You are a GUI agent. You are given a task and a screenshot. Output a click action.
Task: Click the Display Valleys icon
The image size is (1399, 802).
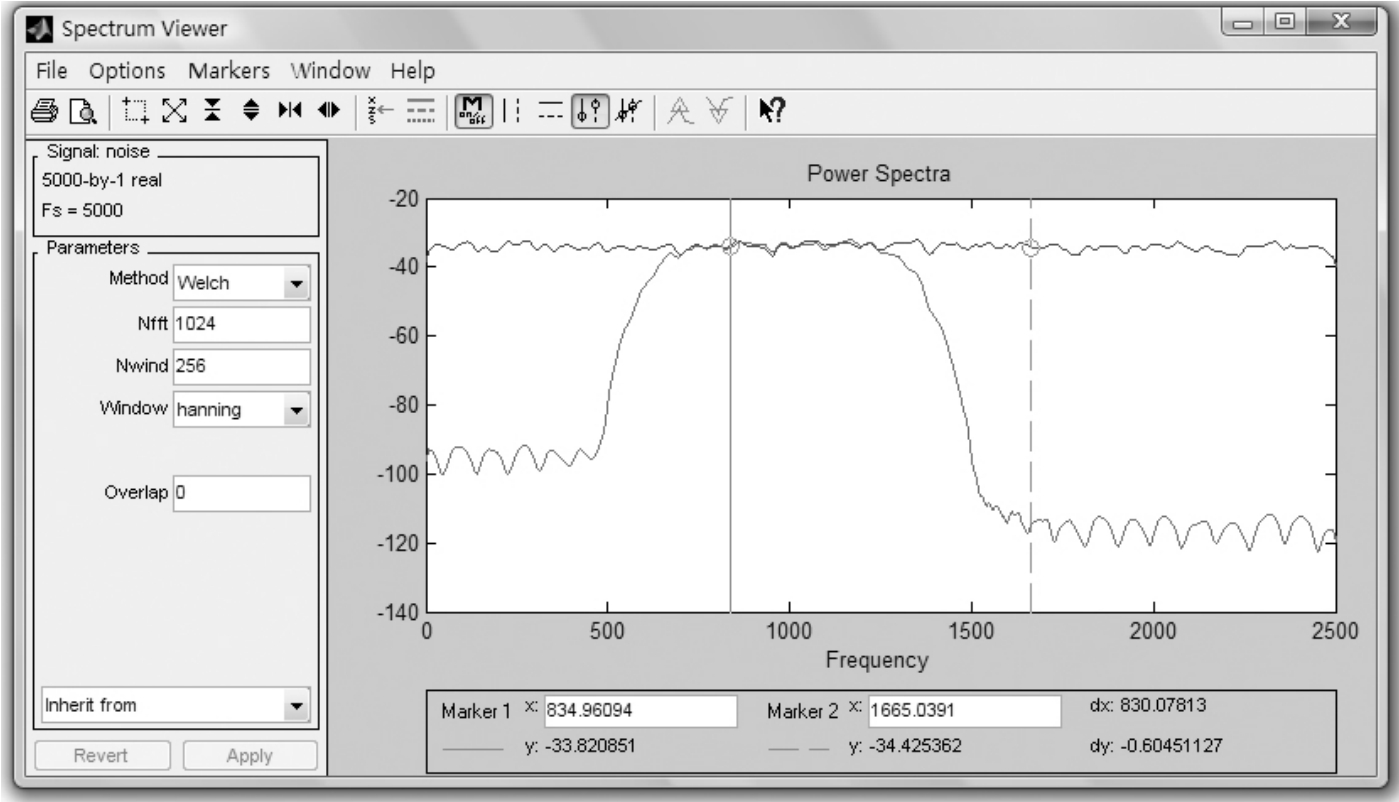(717, 109)
